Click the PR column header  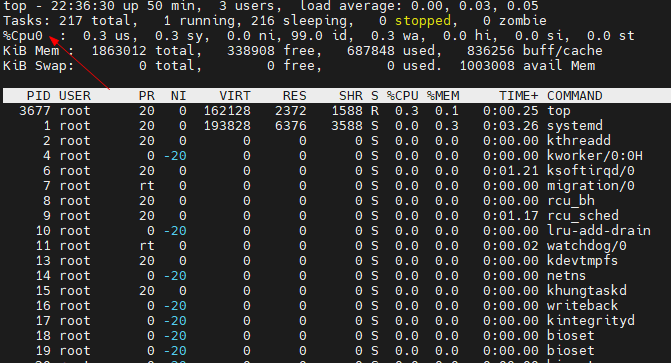point(147,95)
